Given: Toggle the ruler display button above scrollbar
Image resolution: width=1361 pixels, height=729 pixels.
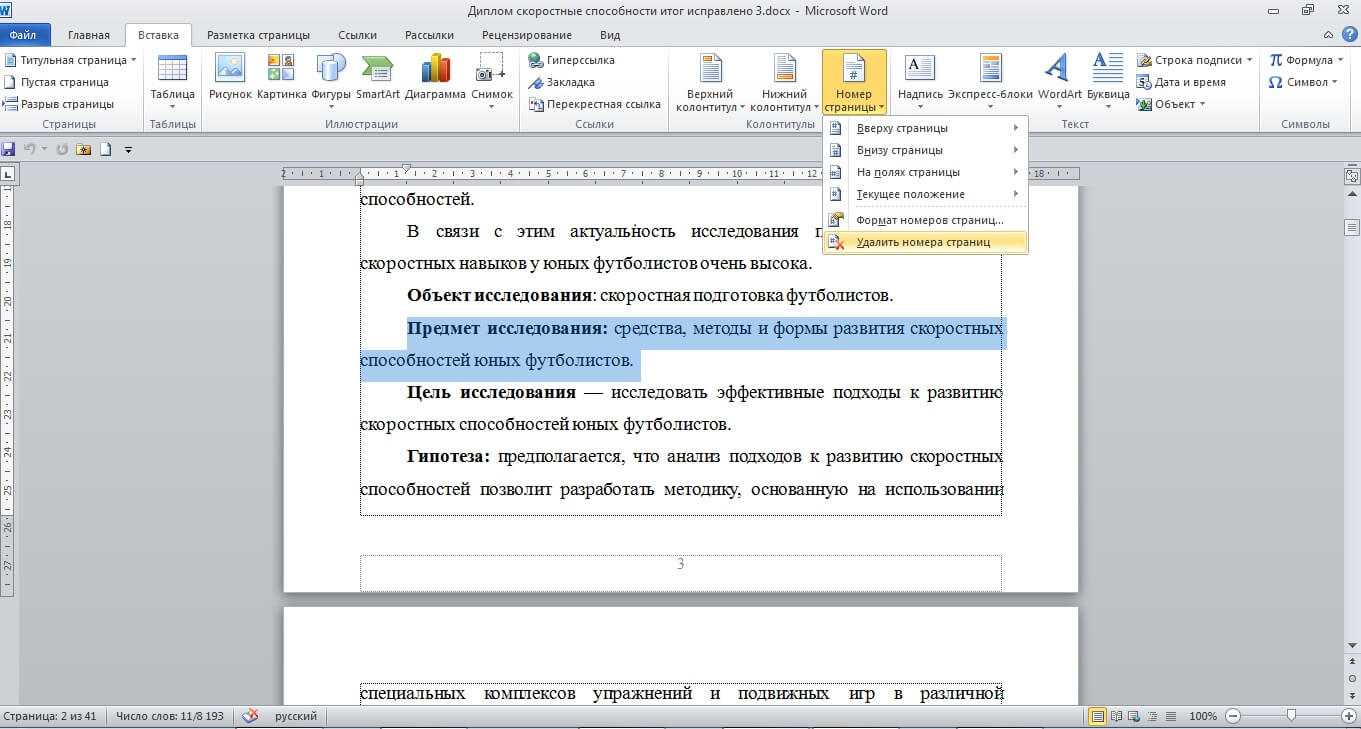Looking at the screenshot, I should [x=1352, y=175].
